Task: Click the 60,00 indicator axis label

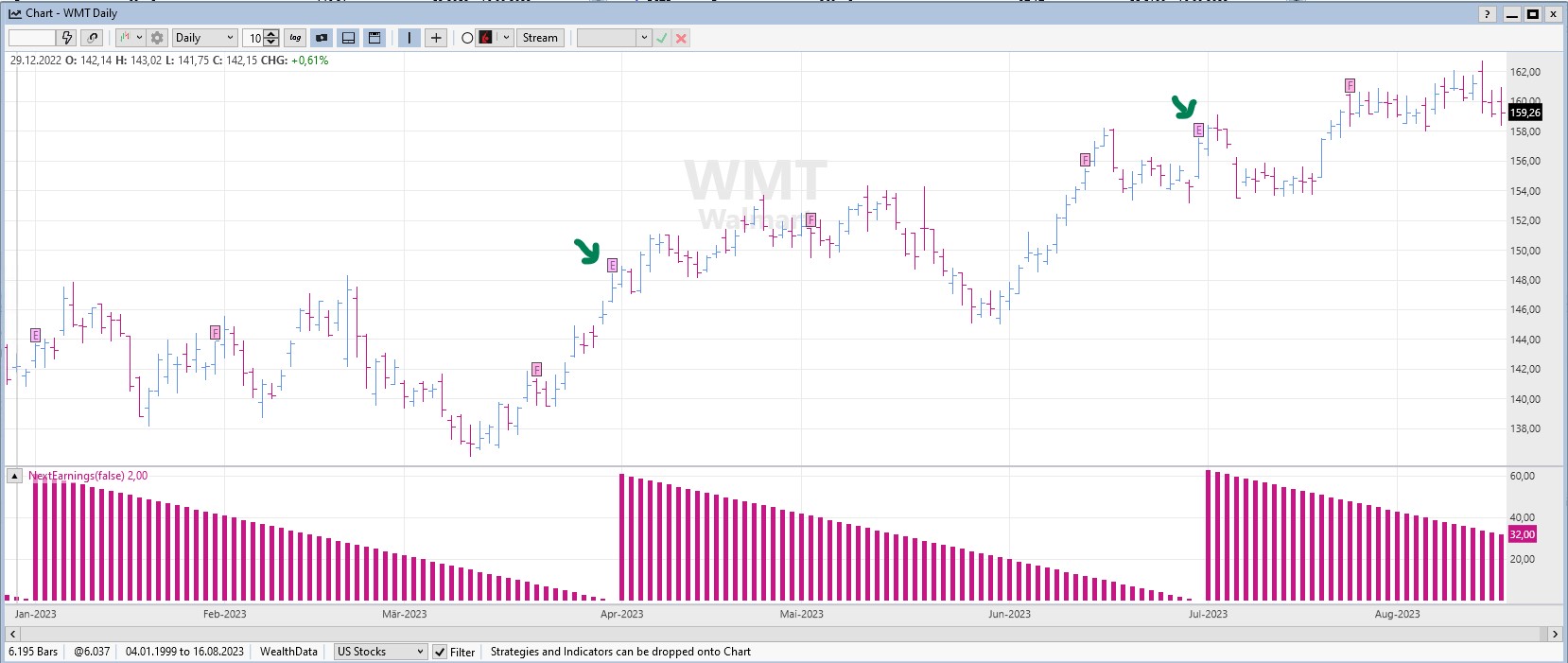Action: pyautogui.click(x=1523, y=476)
